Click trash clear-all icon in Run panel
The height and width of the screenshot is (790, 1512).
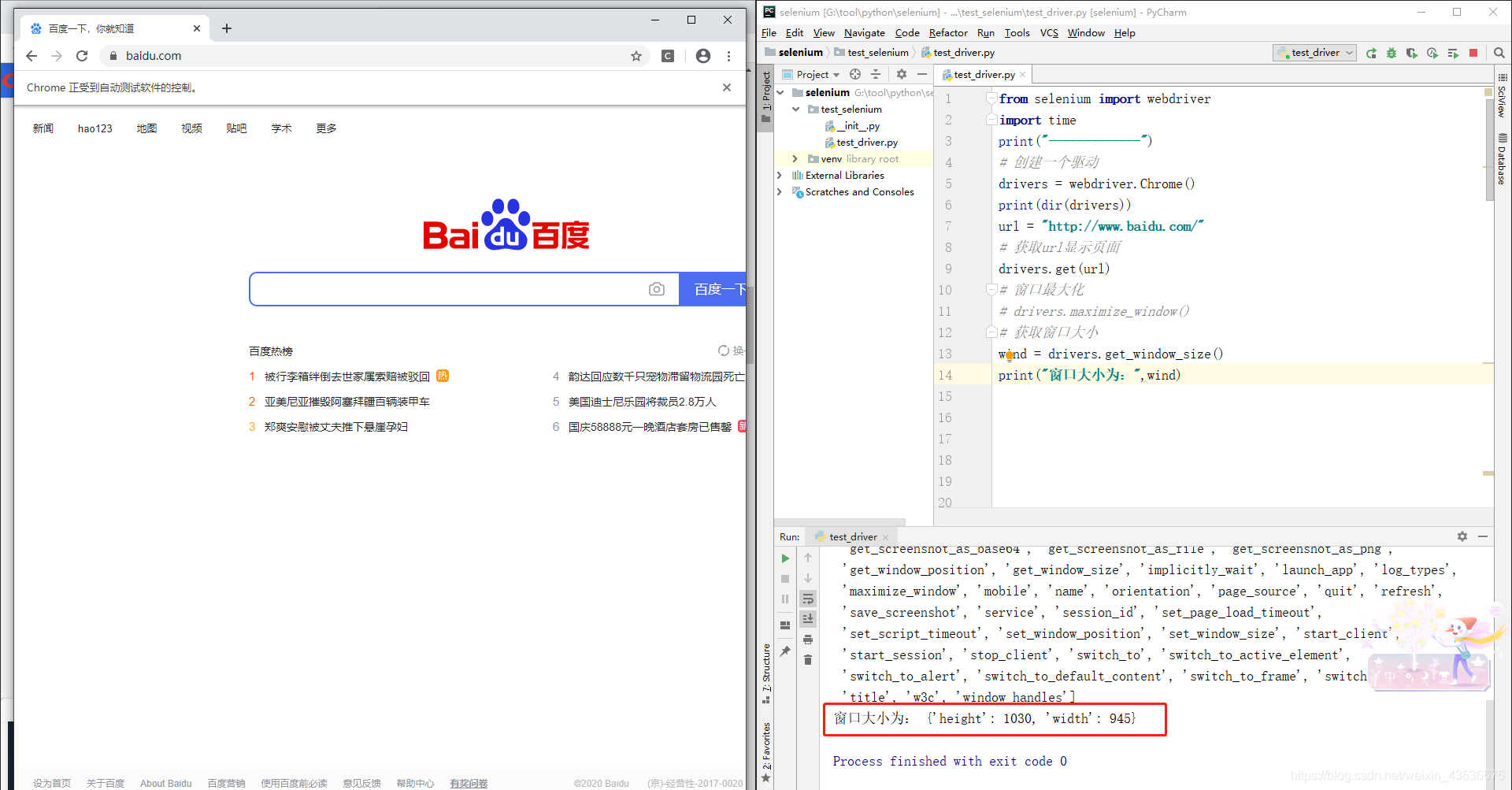click(x=808, y=660)
